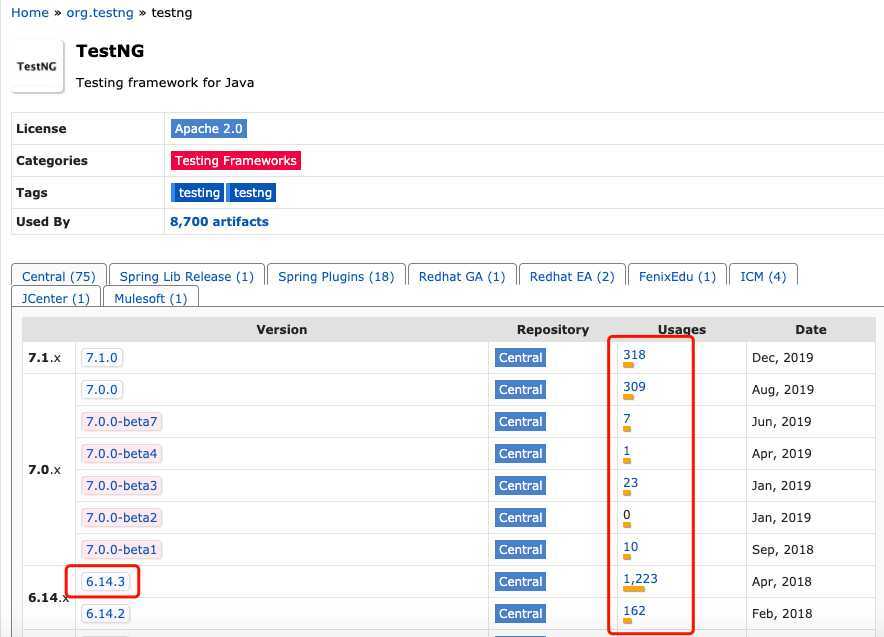884x637 pixels.
Task: Click 'Testing framework for Java' description
Action: [x=165, y=82]
